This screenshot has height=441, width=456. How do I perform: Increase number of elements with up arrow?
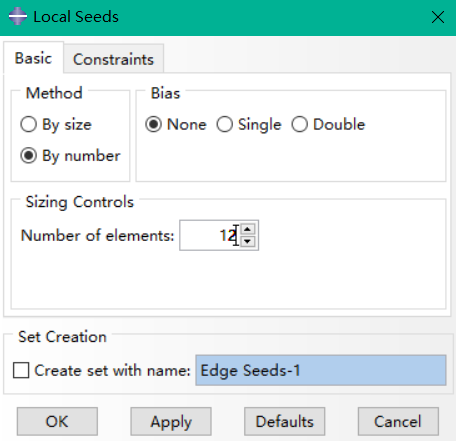click(x=248, y=229)
